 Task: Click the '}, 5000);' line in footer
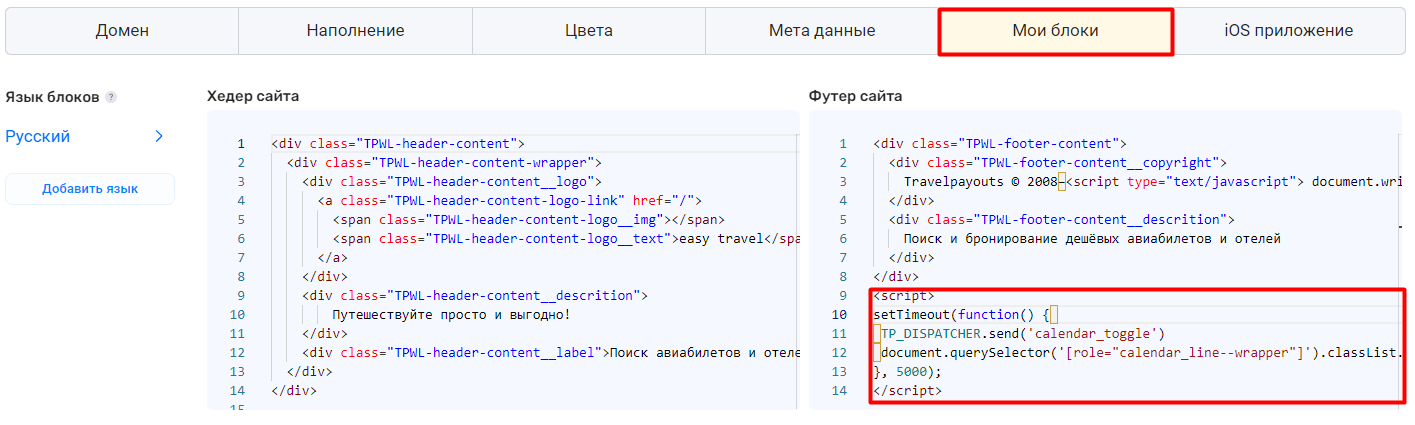click(x=907, y=372)
